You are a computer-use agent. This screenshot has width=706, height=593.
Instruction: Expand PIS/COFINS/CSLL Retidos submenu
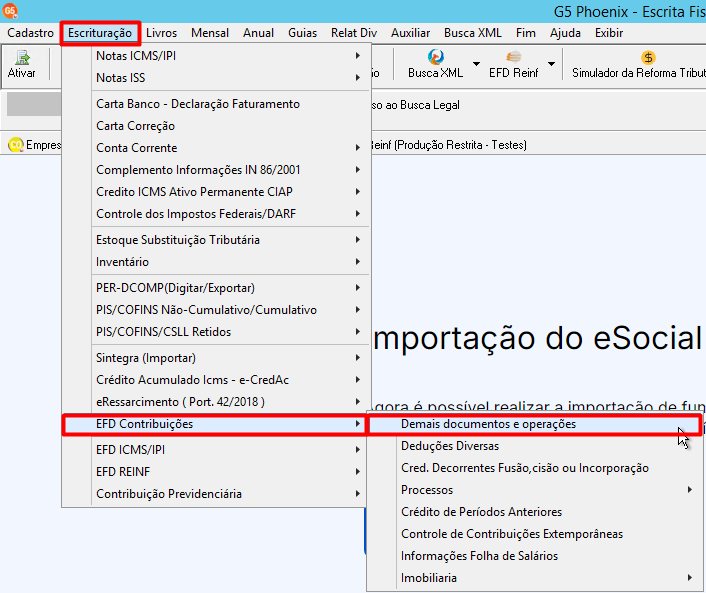(x=216, y=332)
